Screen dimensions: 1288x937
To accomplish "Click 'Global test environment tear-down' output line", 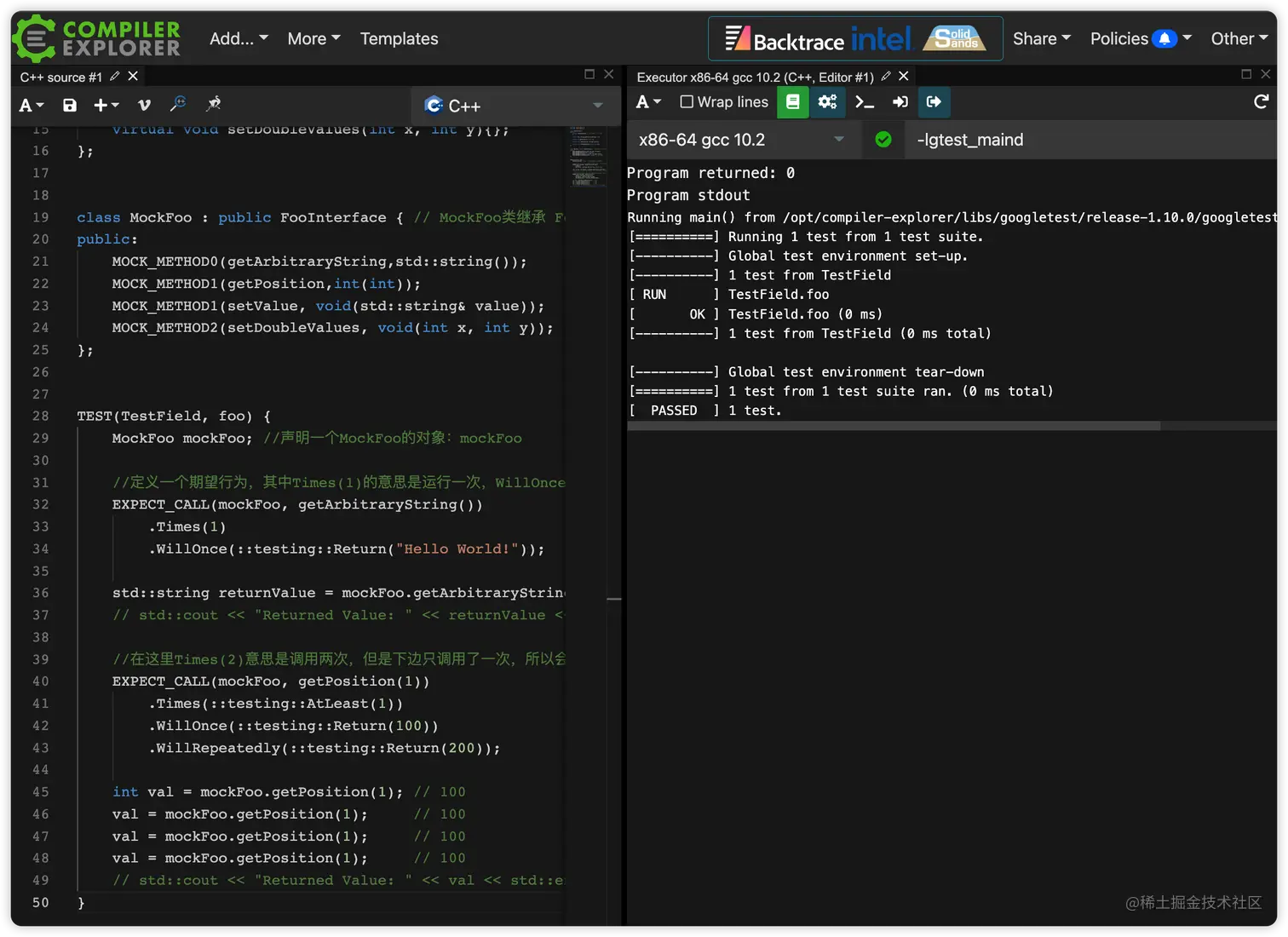I will coord(856,372).
